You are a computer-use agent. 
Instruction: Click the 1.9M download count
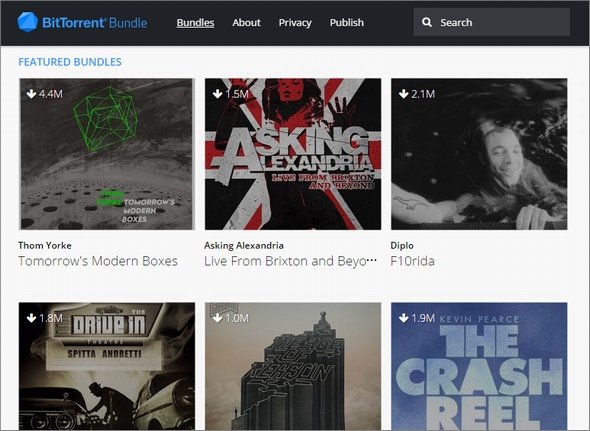point(423,318)
